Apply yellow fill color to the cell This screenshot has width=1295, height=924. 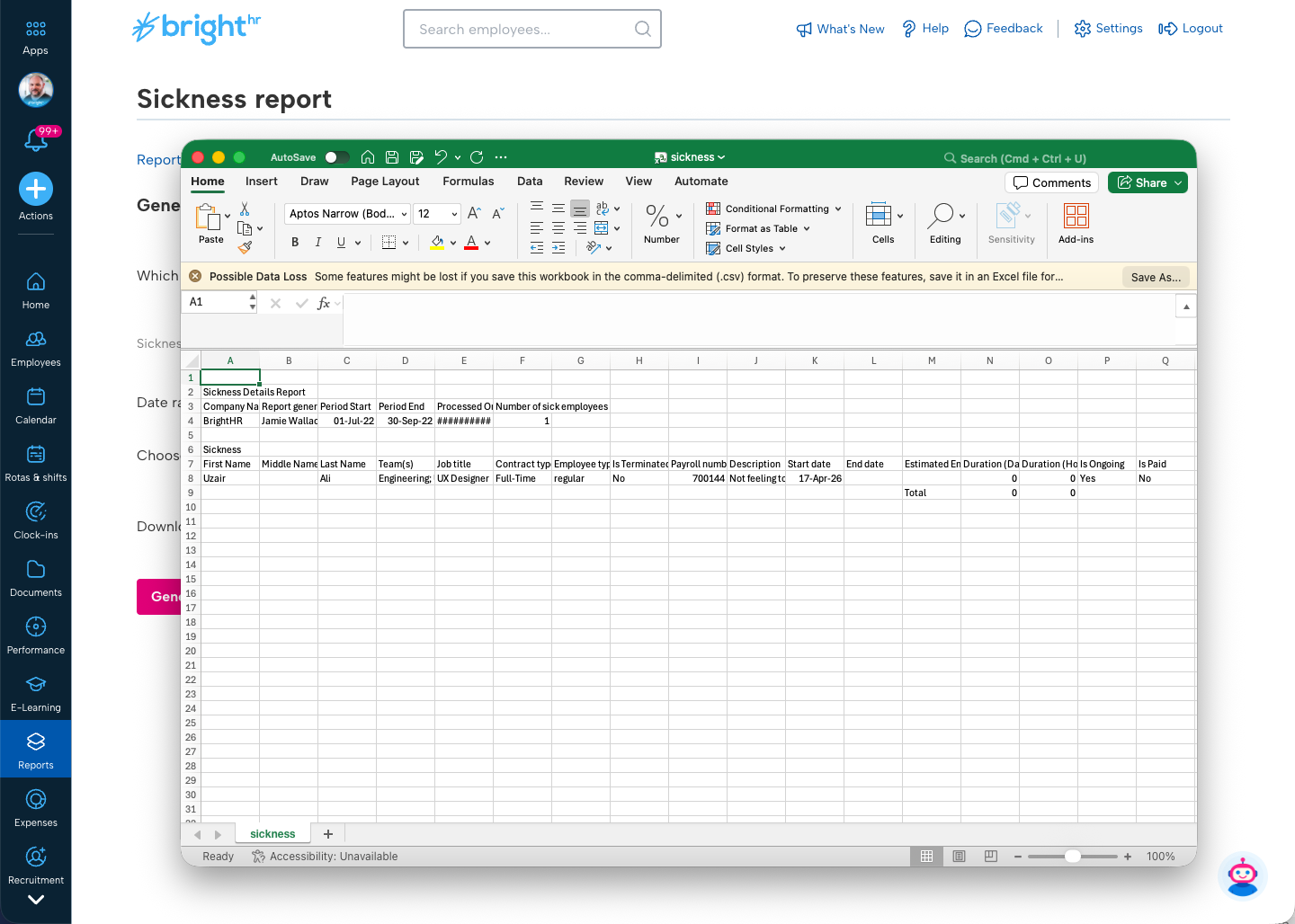437,242
